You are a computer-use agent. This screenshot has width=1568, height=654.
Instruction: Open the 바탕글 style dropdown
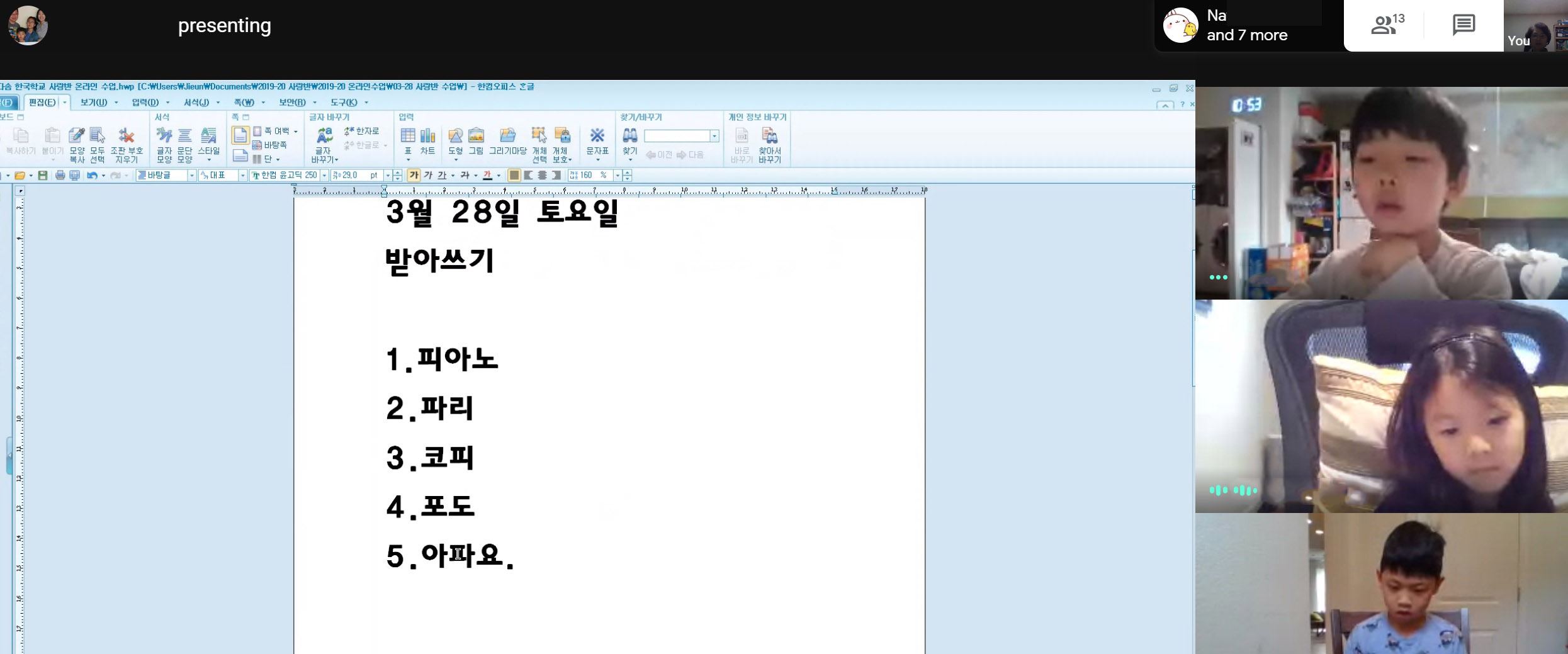tap(191, 176)
